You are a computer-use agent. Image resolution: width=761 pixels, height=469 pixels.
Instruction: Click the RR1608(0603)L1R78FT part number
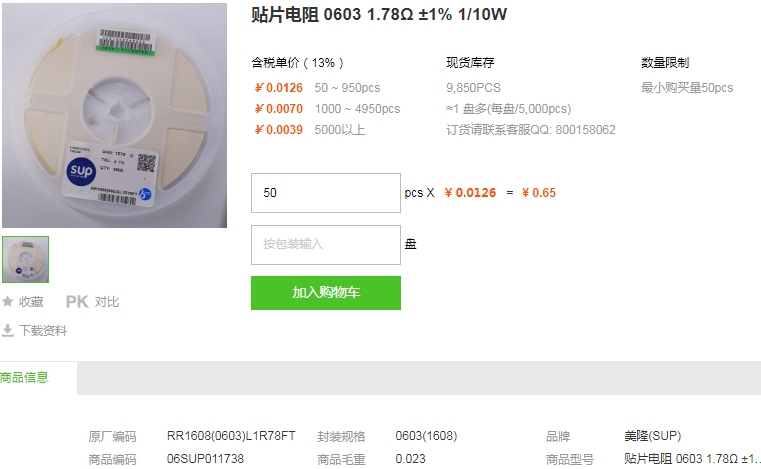(231, 436)
